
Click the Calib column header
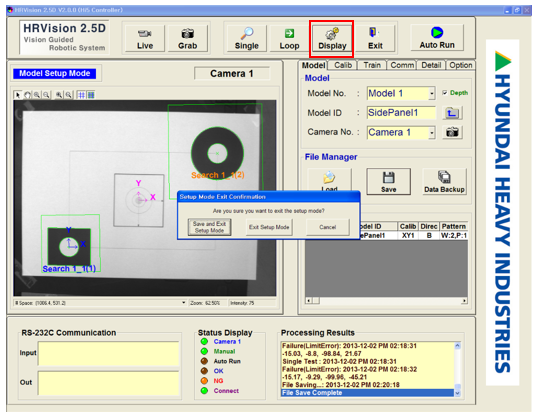click(408, 226)
